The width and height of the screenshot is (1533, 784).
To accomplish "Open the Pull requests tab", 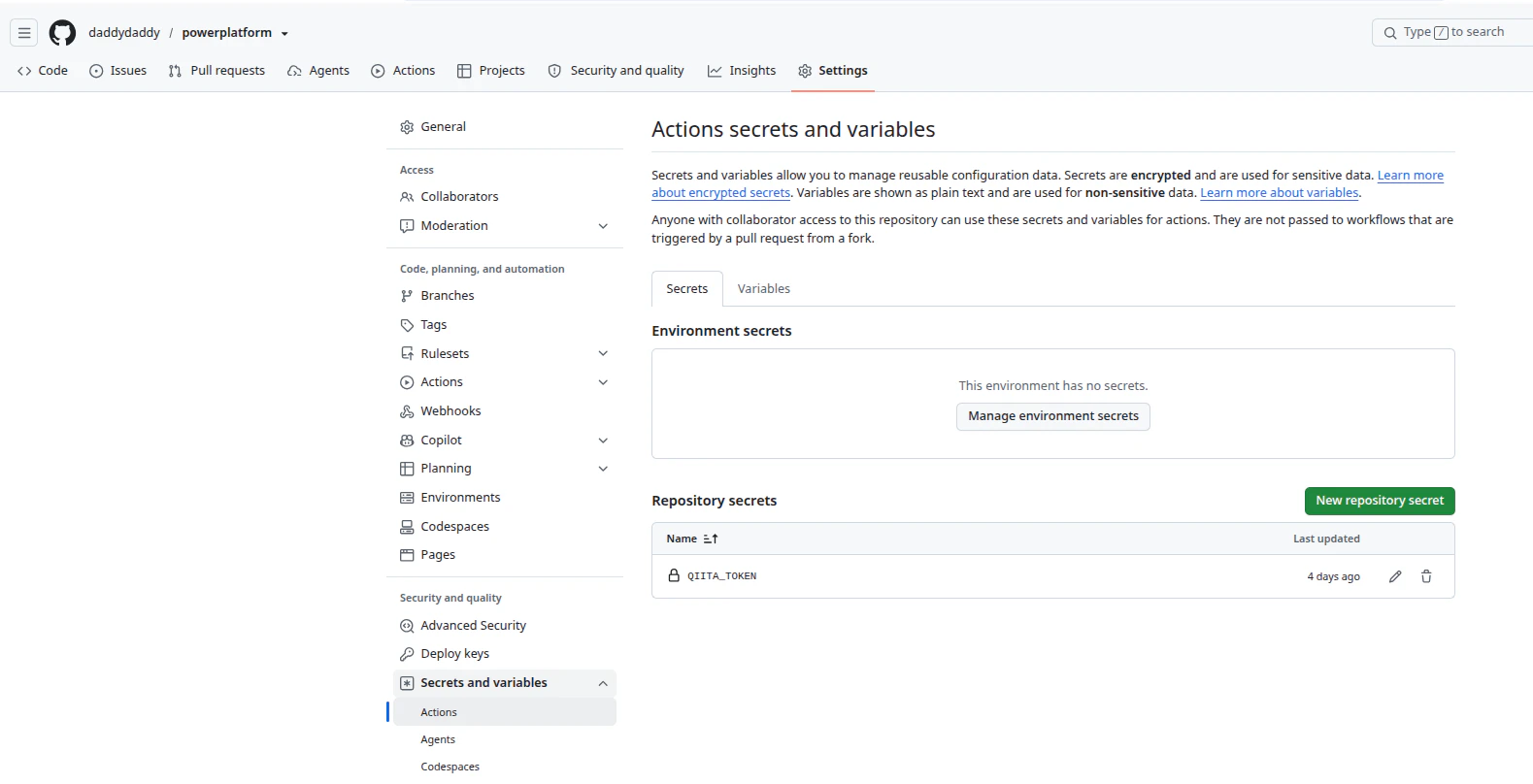I will click(217, 71).
